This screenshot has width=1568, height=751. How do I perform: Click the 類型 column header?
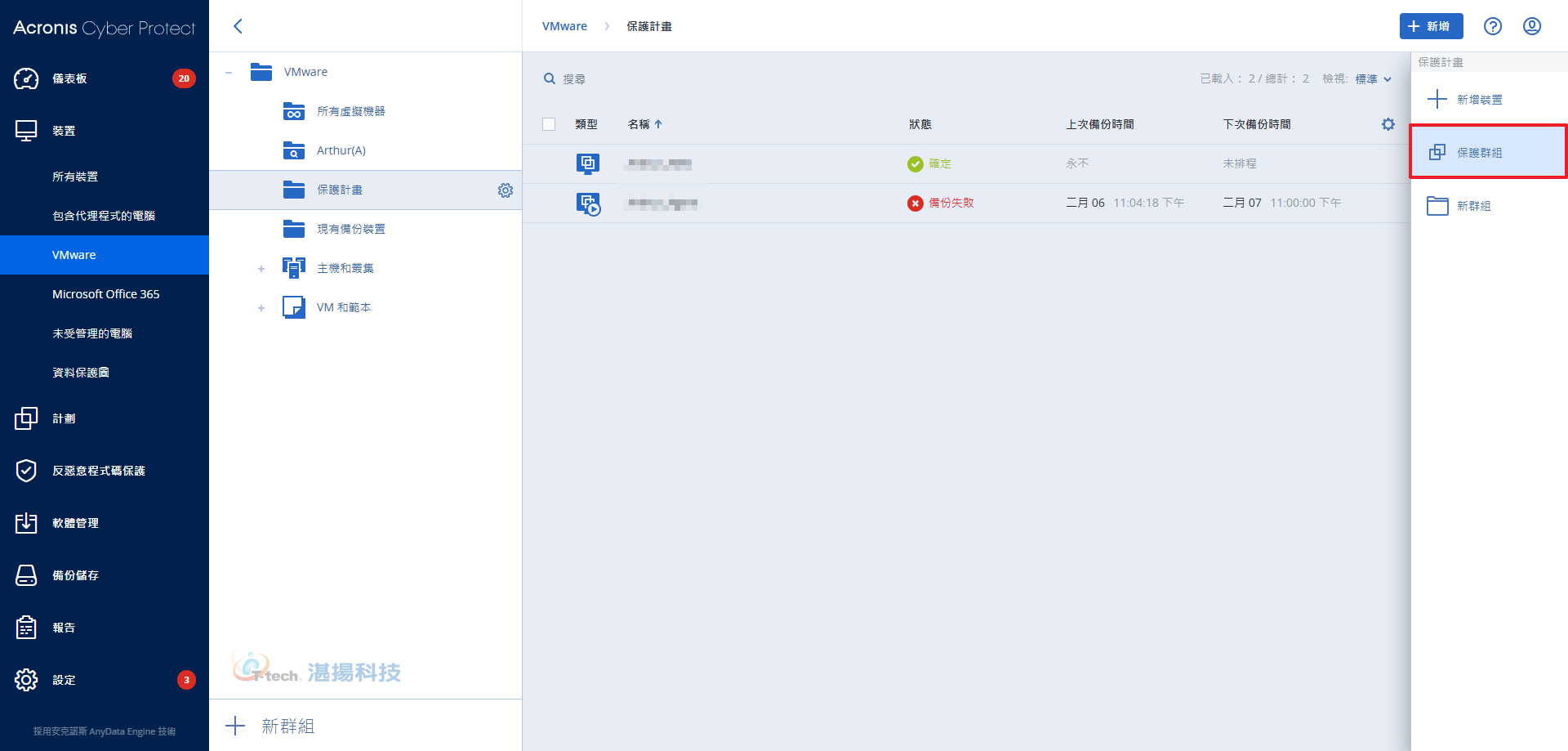(586, 124)
